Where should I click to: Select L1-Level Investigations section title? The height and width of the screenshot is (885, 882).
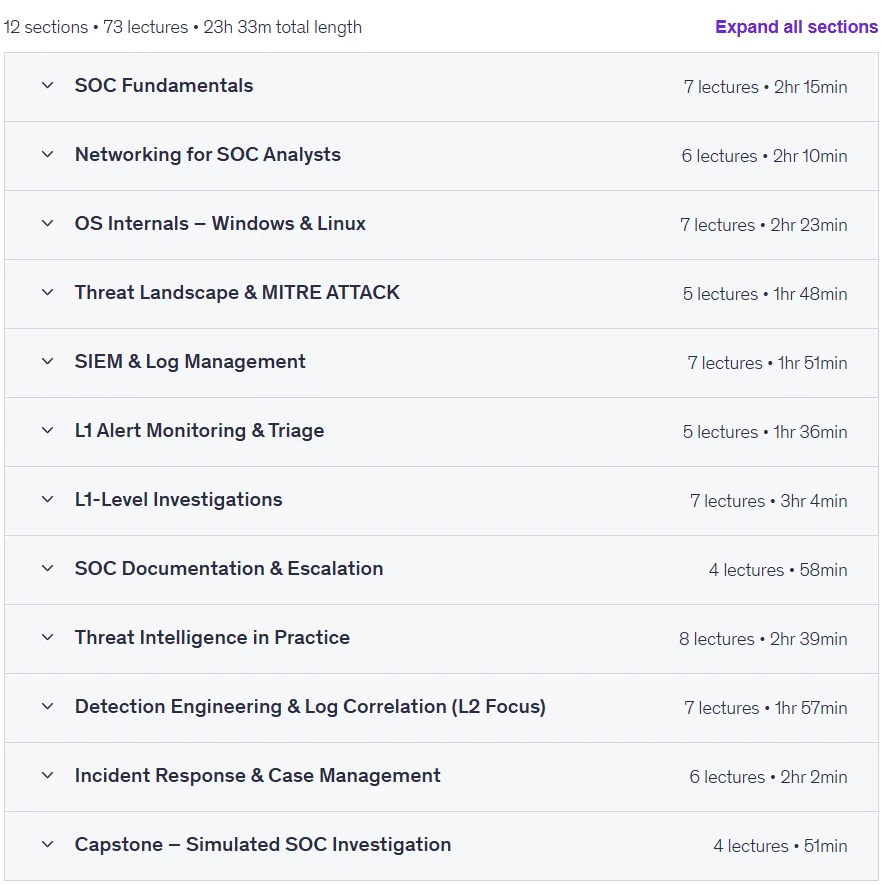point(178,500)
